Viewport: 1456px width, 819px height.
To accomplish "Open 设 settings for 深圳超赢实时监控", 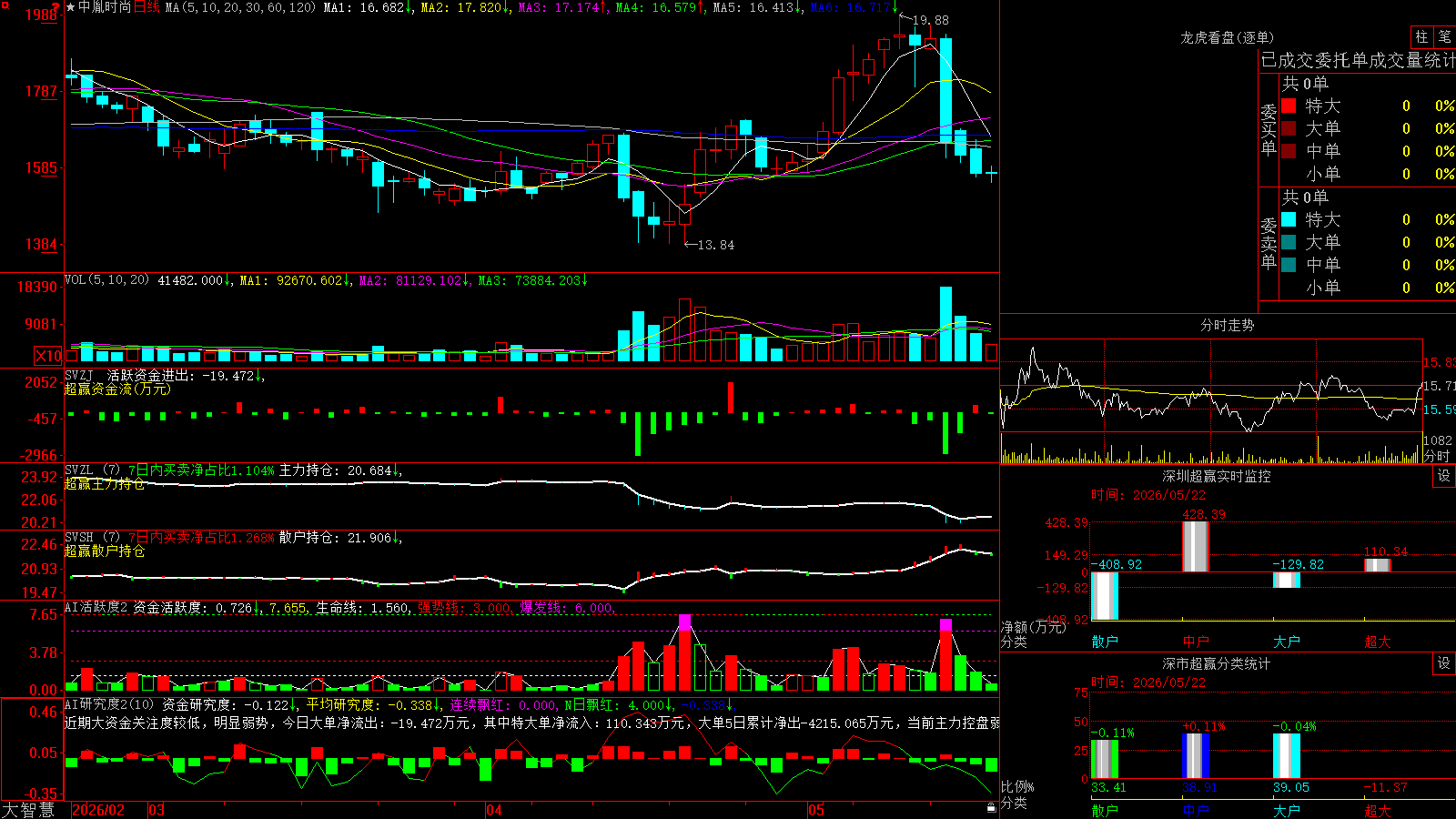I will (1444, 476).
